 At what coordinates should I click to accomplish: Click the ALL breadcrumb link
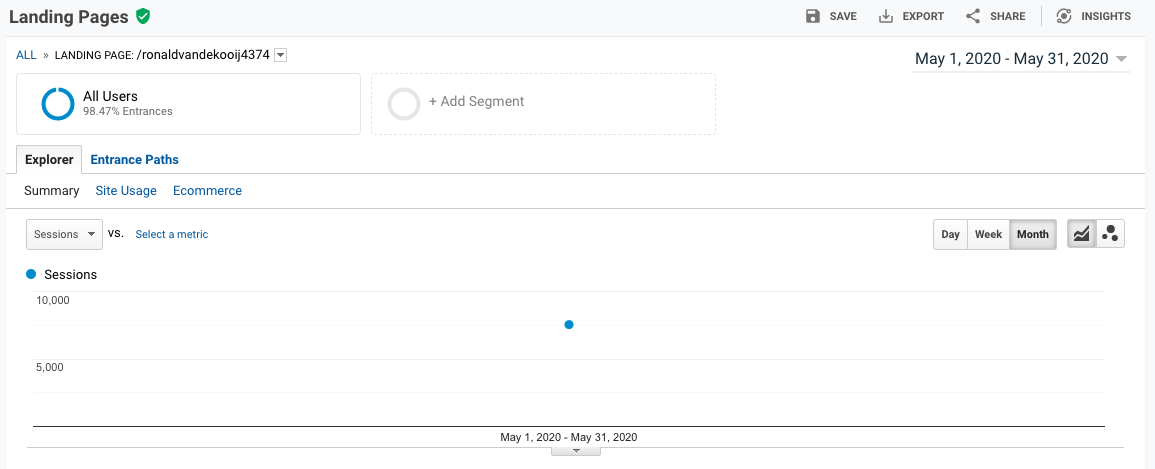26,55
